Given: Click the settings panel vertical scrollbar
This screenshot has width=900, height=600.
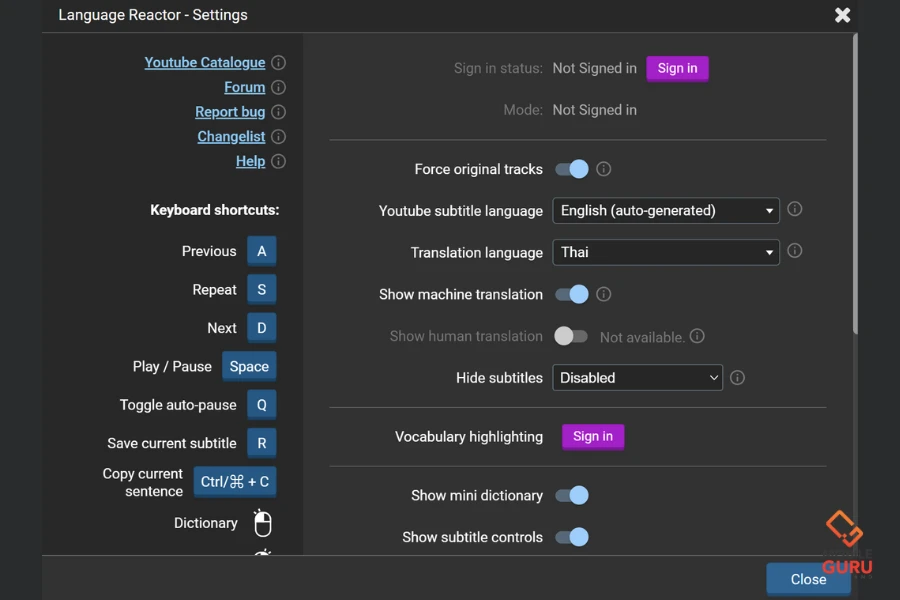Looking at the screenshot, I should (855, 184).
